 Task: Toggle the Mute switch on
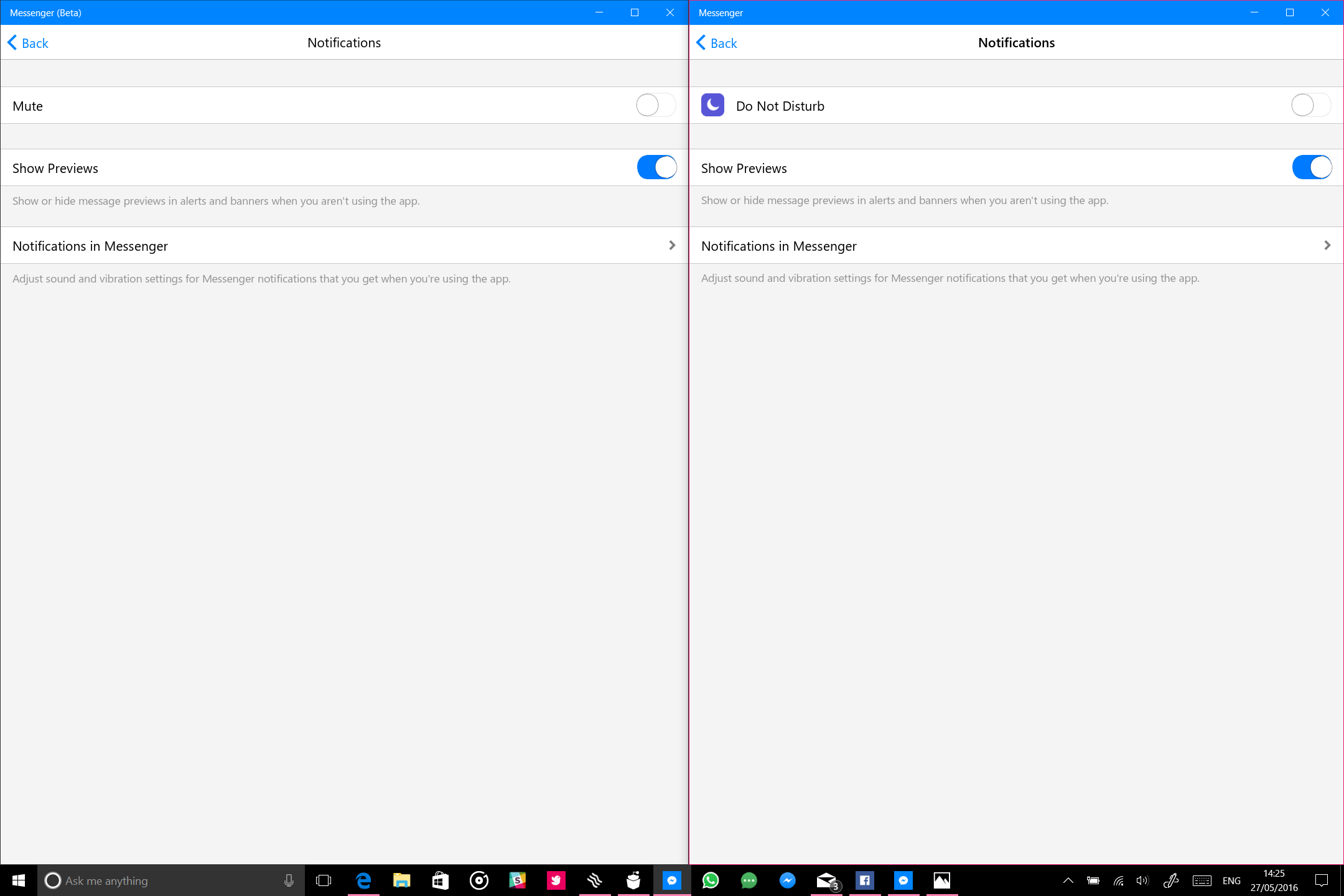[x=656, y=105]
